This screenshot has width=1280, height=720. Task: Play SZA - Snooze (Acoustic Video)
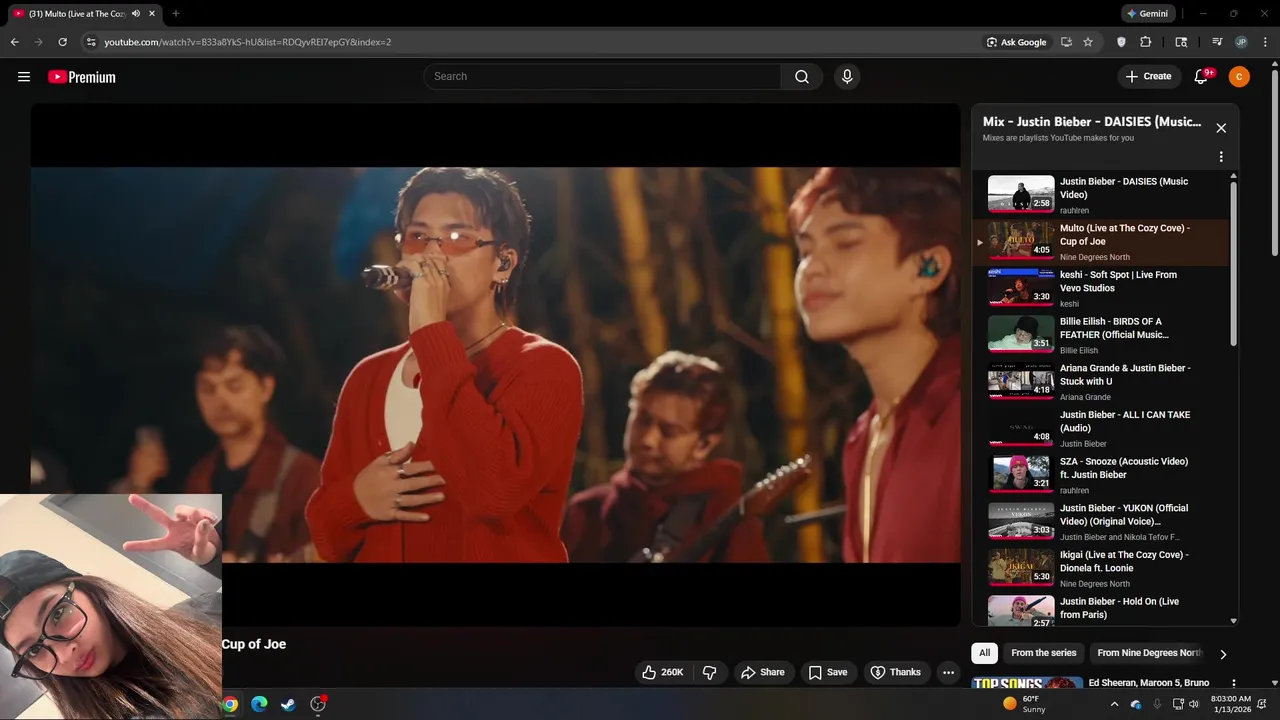pyautogui.click(x=1100, y=475)
